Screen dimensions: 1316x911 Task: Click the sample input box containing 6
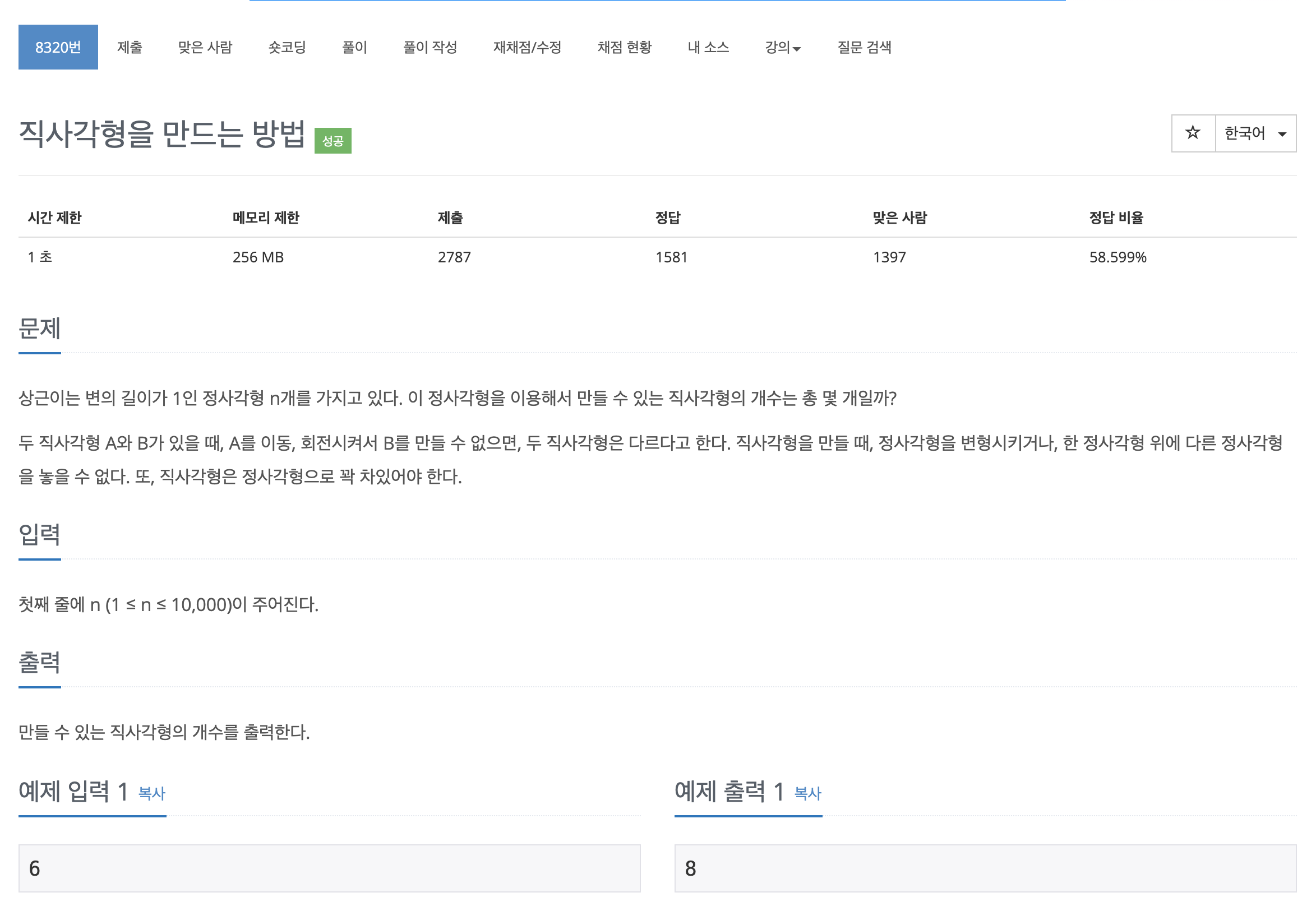pos(329,868)
